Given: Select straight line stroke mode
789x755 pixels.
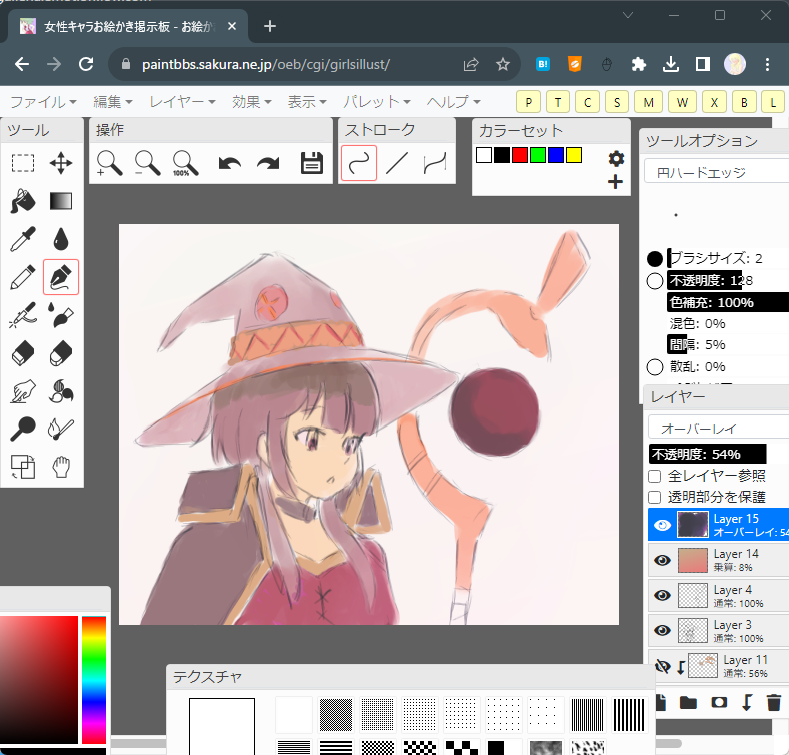Looking at the screenshot, I should 397,163.
